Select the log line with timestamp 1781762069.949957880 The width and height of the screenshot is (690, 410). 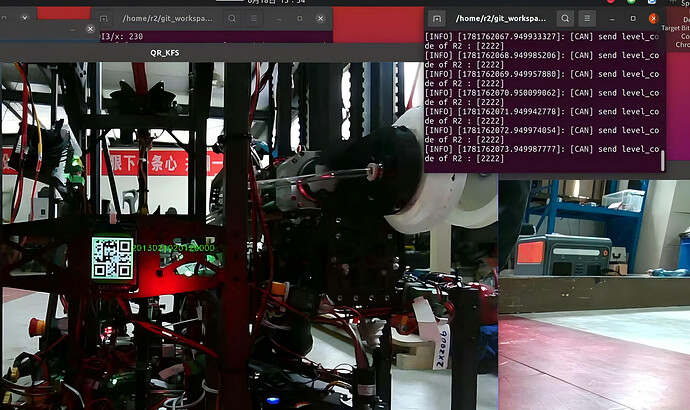pyautogui.click(x=542, y=74)
